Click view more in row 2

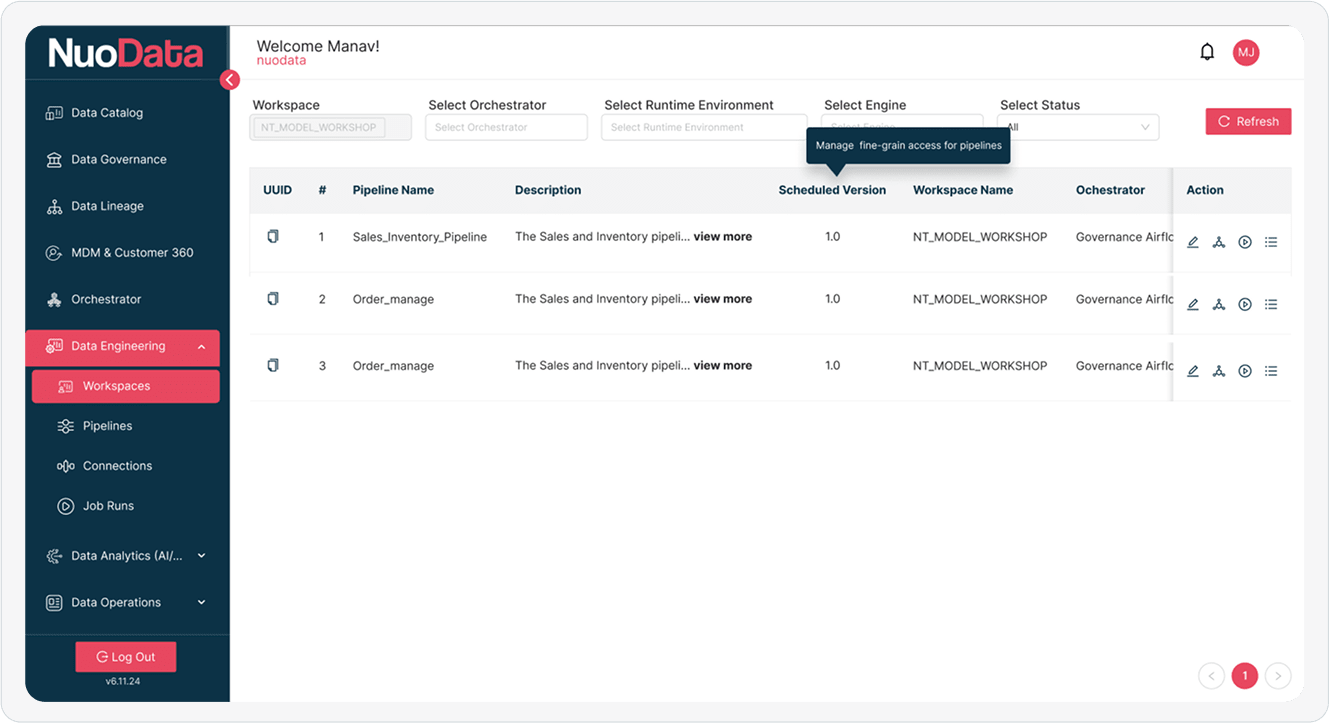722,299
